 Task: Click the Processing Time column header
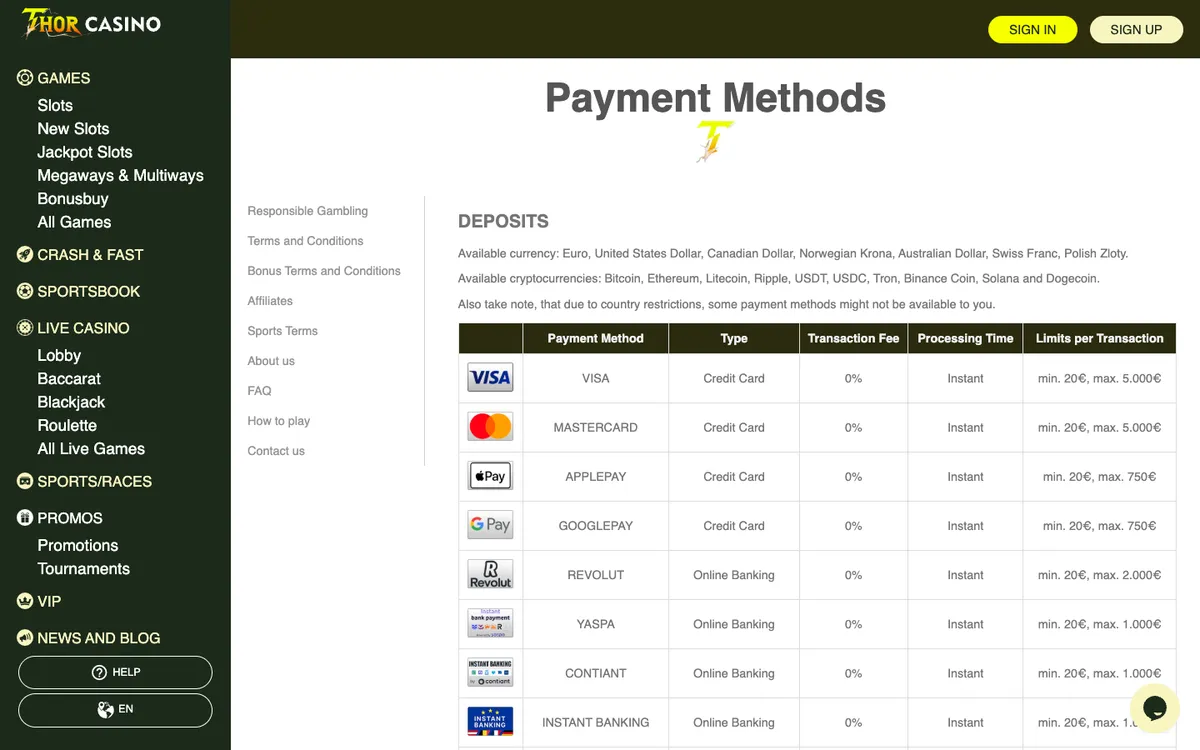[x=965, y=338]
